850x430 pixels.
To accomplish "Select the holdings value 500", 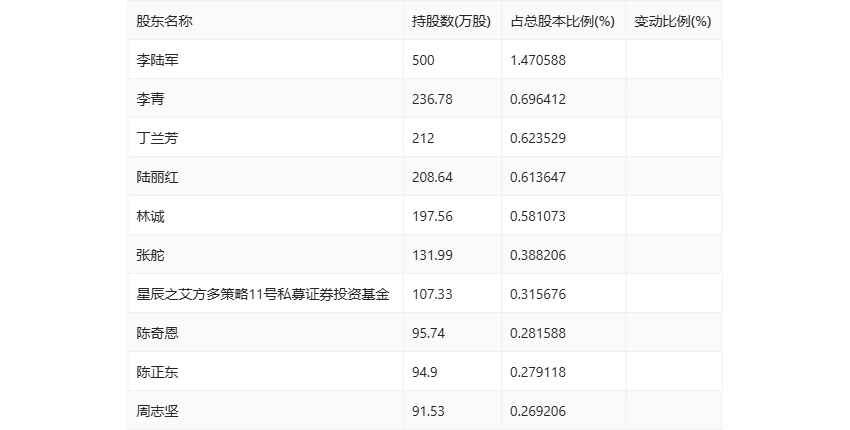I will tap(423, 60).
